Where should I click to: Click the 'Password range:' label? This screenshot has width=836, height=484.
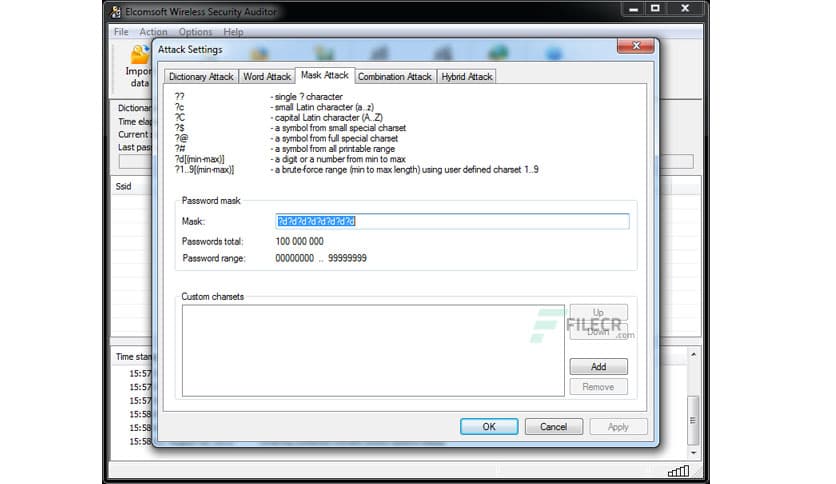214,258
